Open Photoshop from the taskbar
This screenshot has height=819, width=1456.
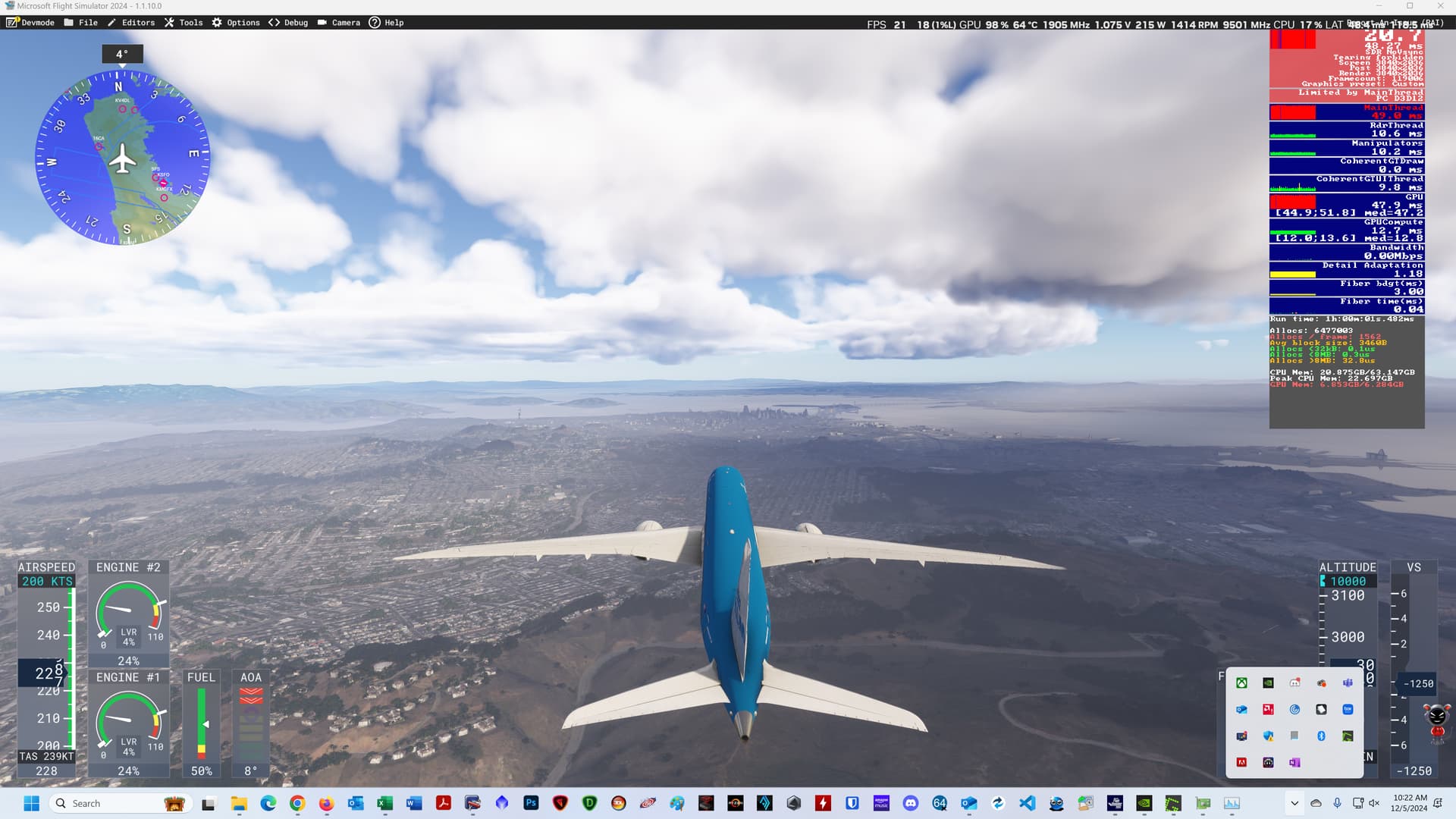[x=531, y=803]
